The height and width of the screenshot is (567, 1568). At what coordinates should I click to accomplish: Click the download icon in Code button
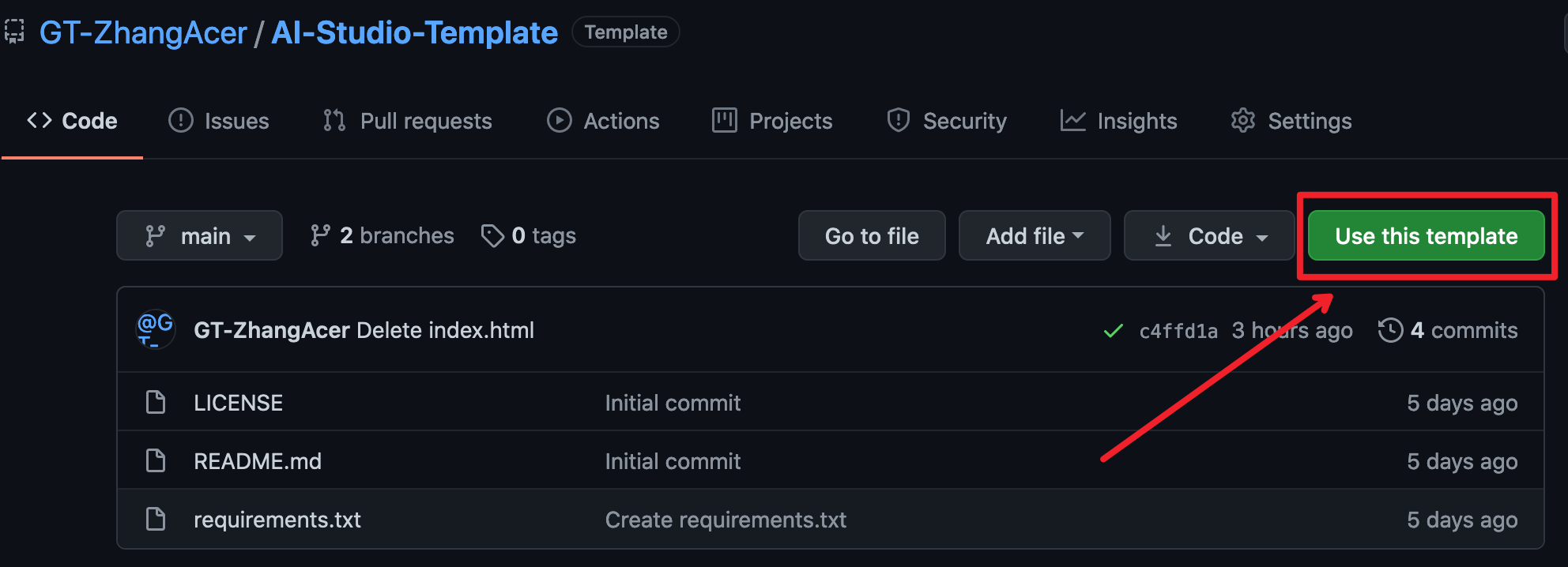pos(1163,235)
